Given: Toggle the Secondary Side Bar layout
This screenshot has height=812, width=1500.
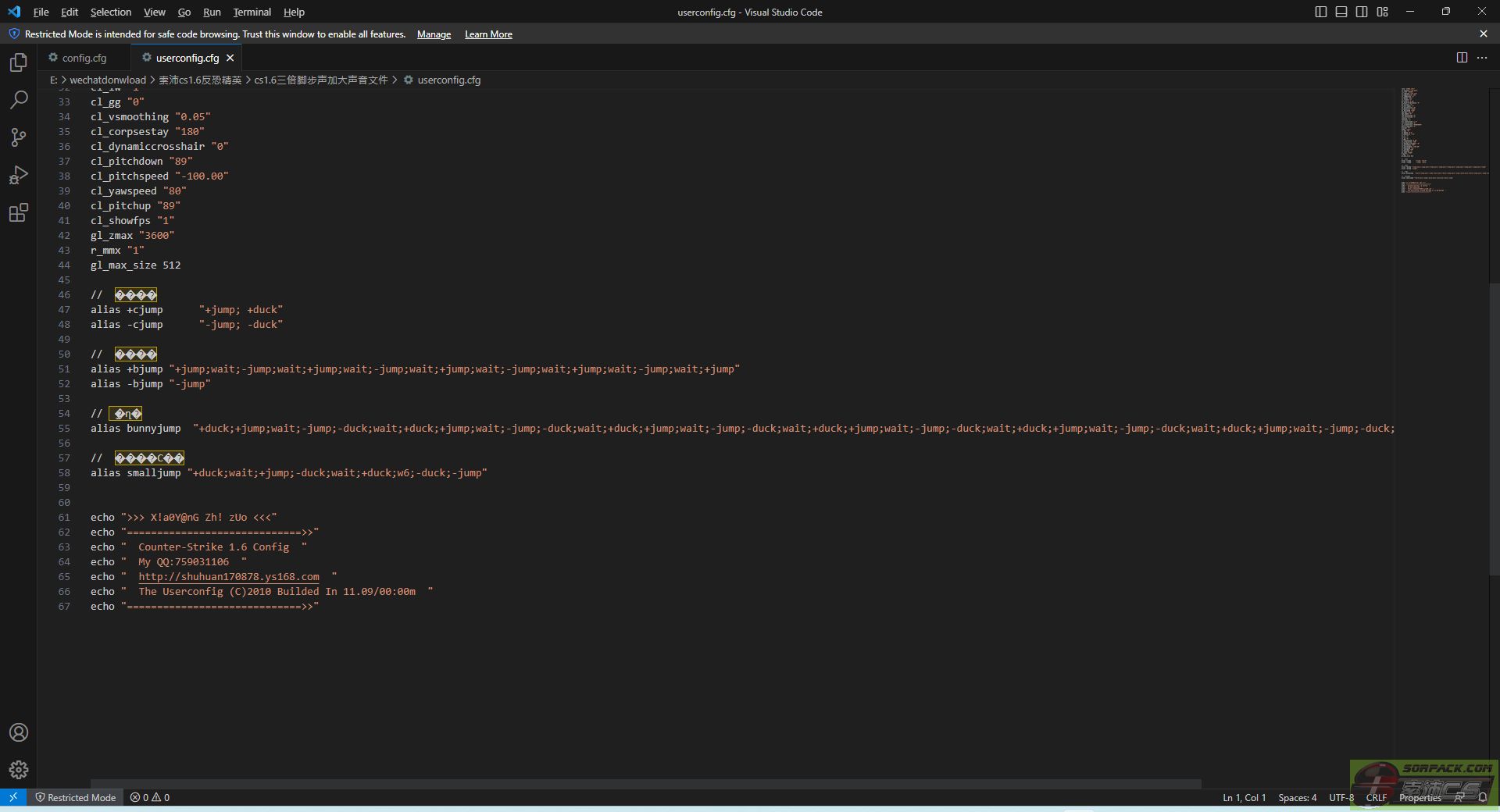Looking at the screenshot, I should tap(1362, 12).
